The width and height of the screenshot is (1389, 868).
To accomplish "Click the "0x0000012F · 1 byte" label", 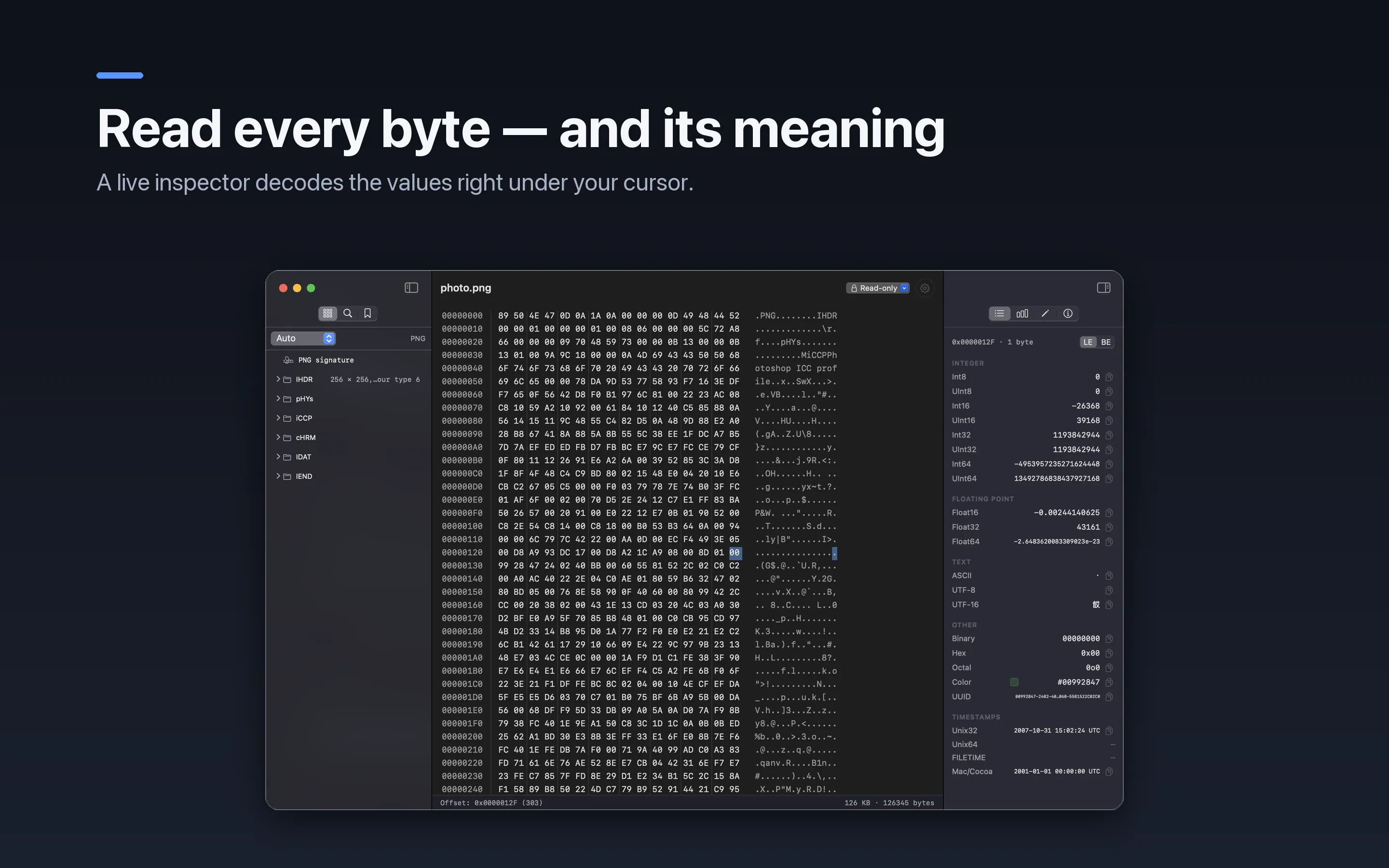I will tap(992, 342).
